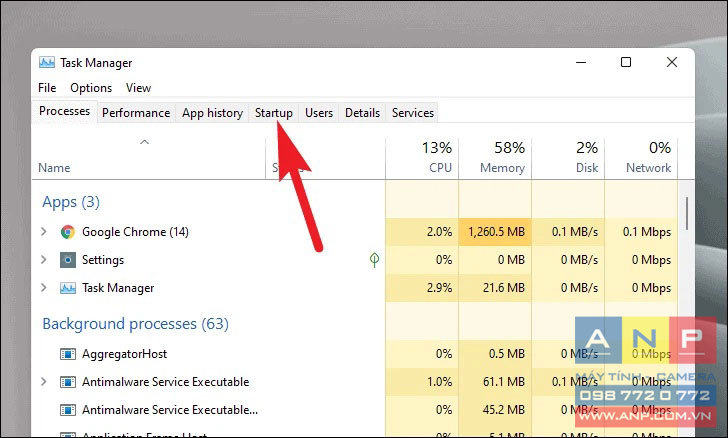Switch to the Processes tab
The height and width of the screenshot is (438, 728).
coord(65,111)
